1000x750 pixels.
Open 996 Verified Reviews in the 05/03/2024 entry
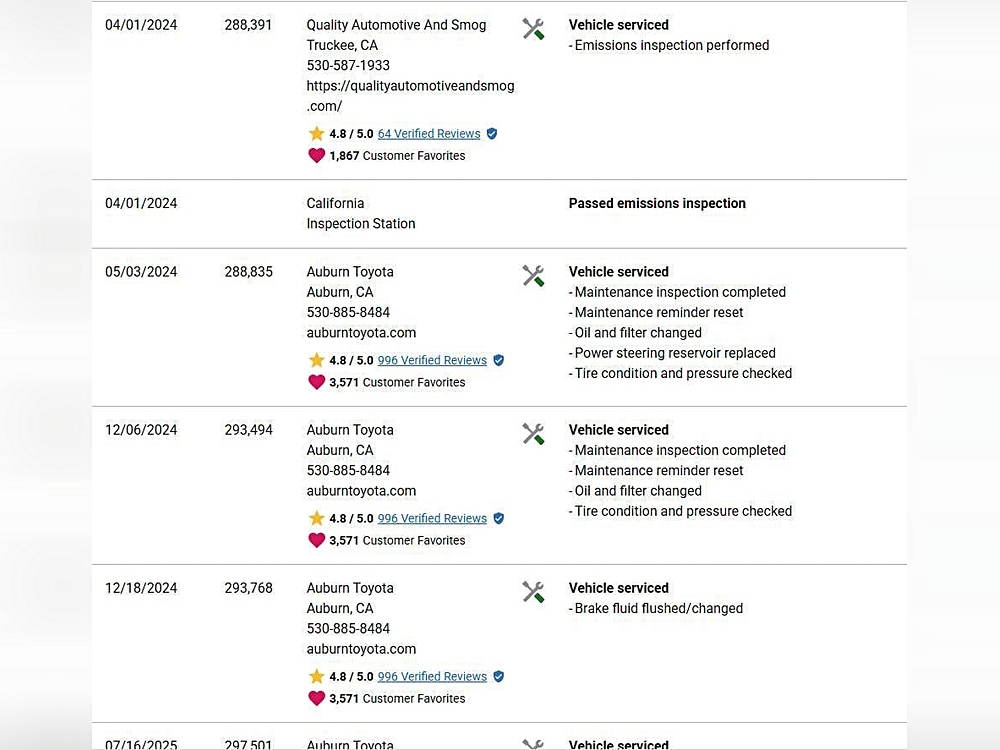[x=432, y=360]
